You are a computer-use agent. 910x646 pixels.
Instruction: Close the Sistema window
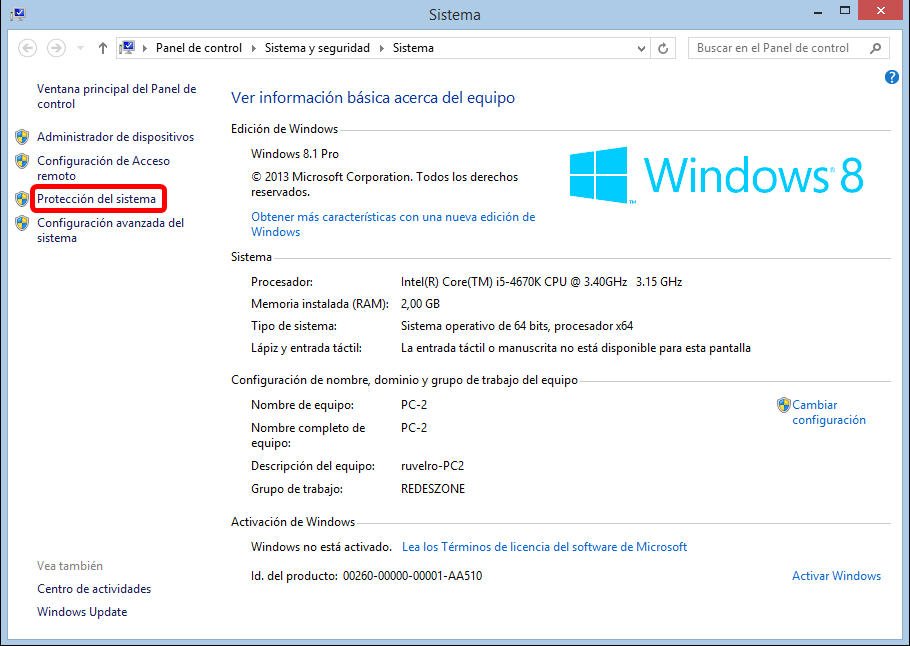pyautogui.click(x=880, y=10)
